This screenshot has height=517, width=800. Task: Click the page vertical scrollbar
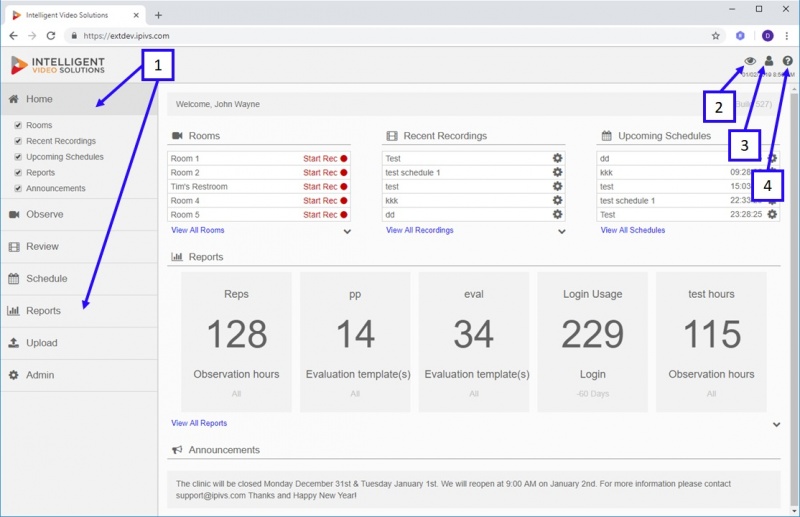[795, 301]
